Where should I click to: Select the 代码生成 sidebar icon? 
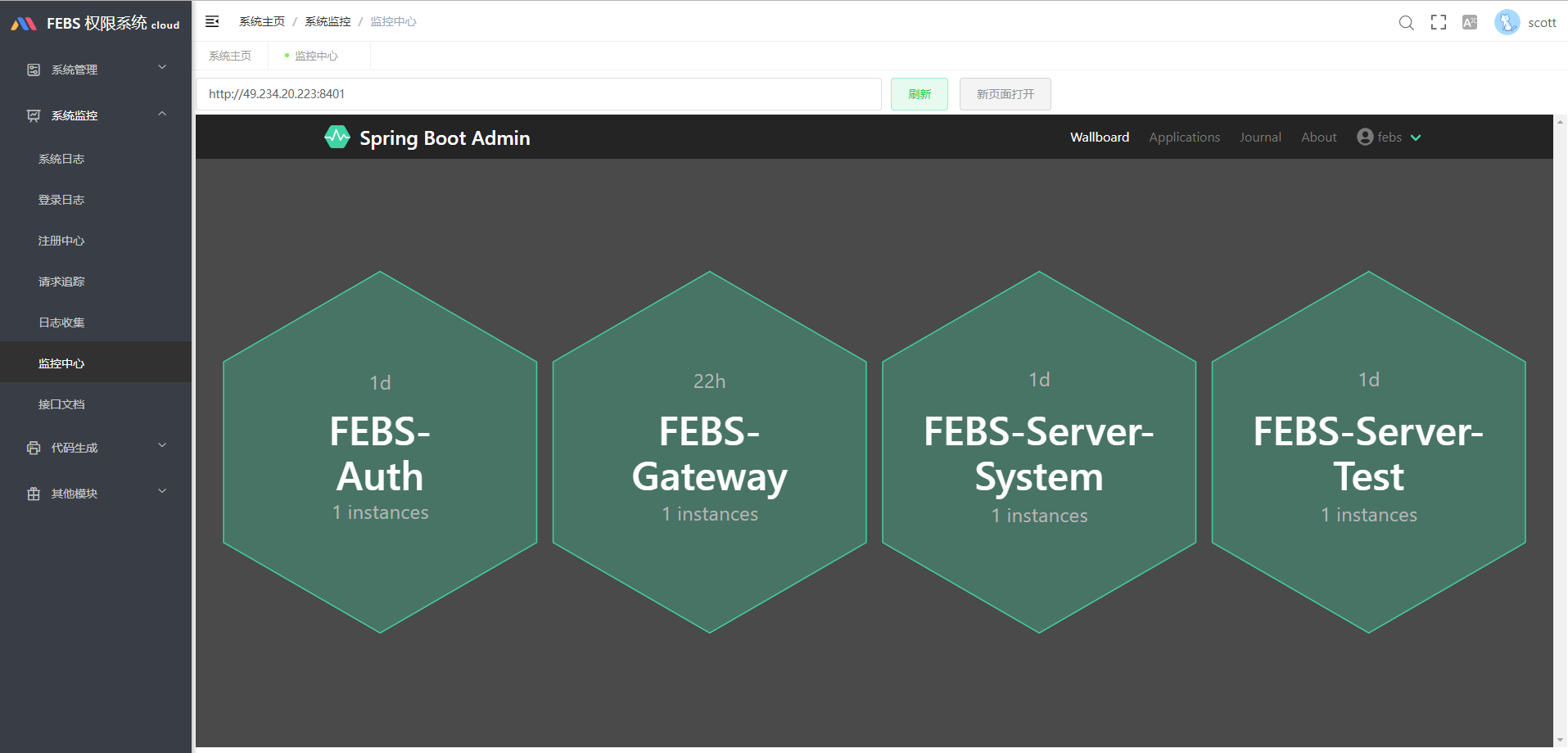(33, 448)
